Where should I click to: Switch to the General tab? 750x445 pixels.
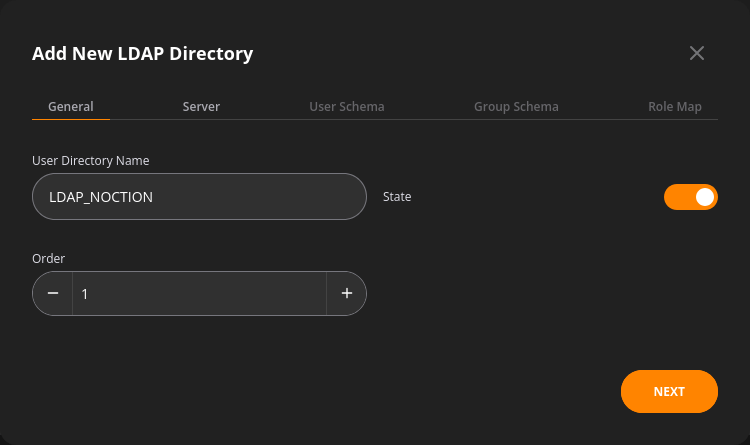pyautogui.click(x=71, y=106)
